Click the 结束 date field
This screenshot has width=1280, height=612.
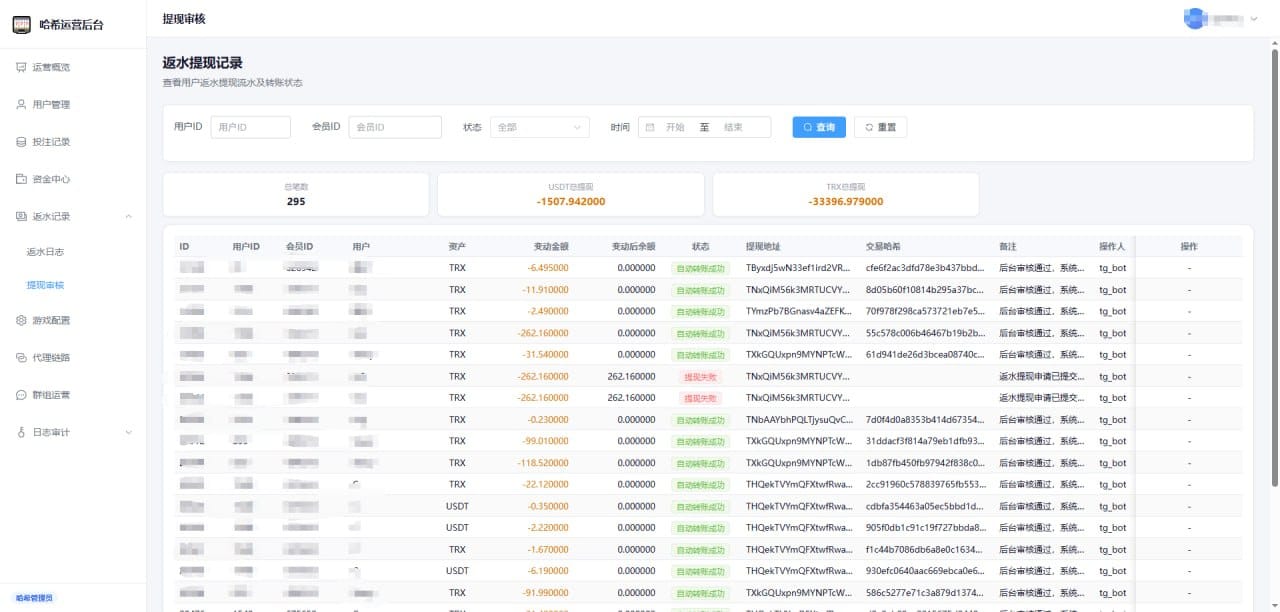click(733, 127)
